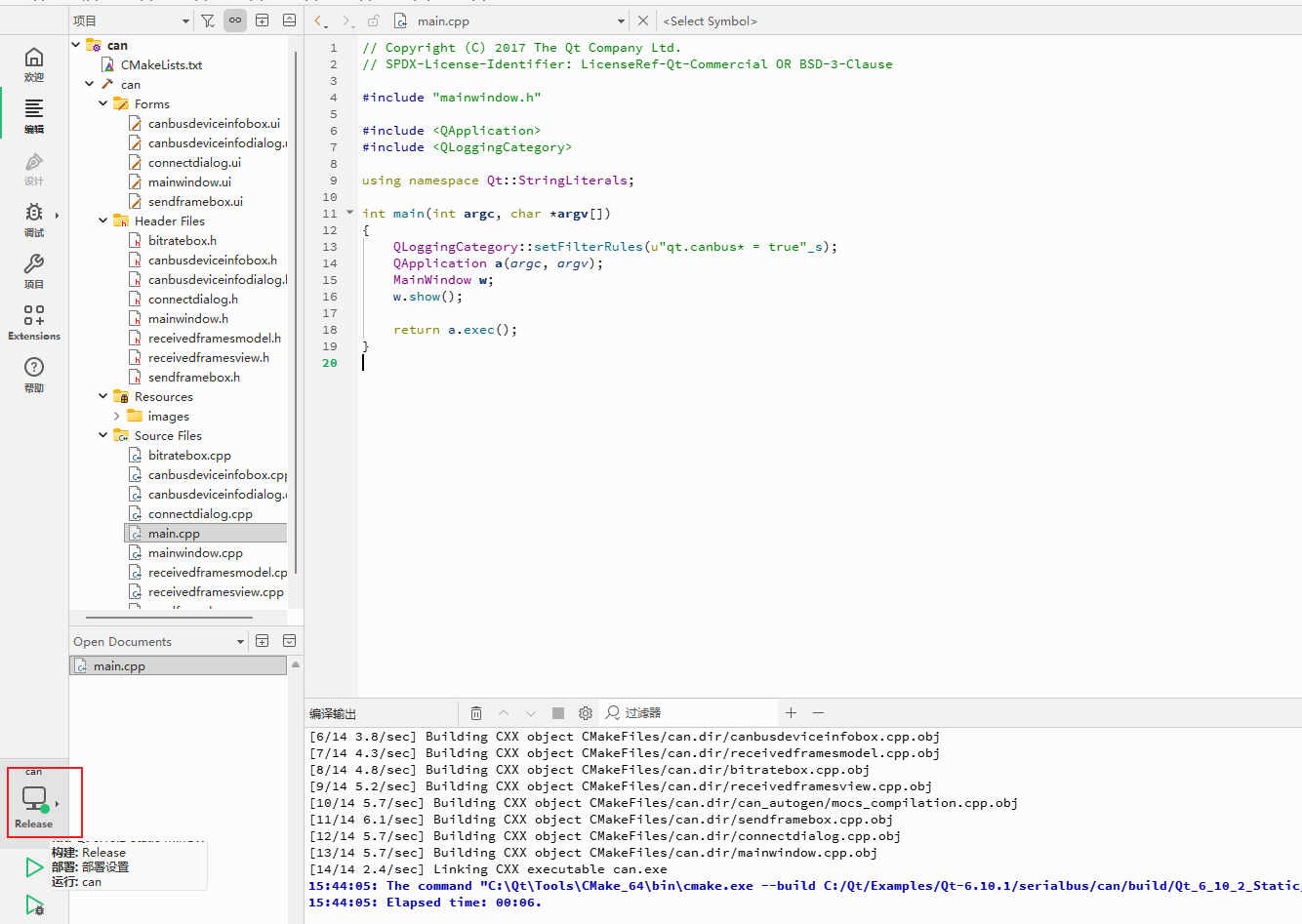Select main.cpp in Open Documents list
Screen dimensions: 1302x924
[x=179, y=665]
